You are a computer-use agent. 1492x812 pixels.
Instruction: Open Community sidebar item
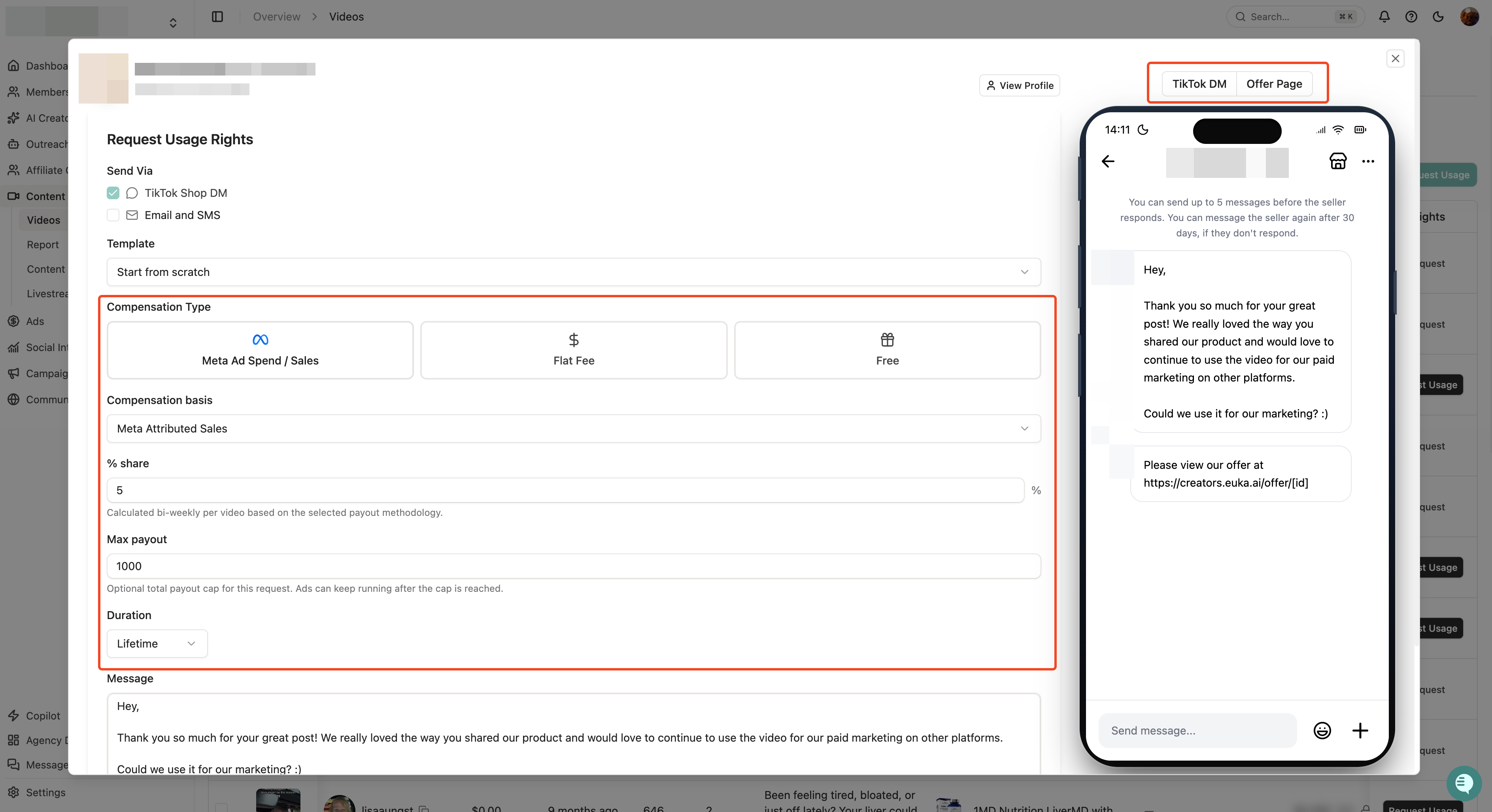(38, 400)
